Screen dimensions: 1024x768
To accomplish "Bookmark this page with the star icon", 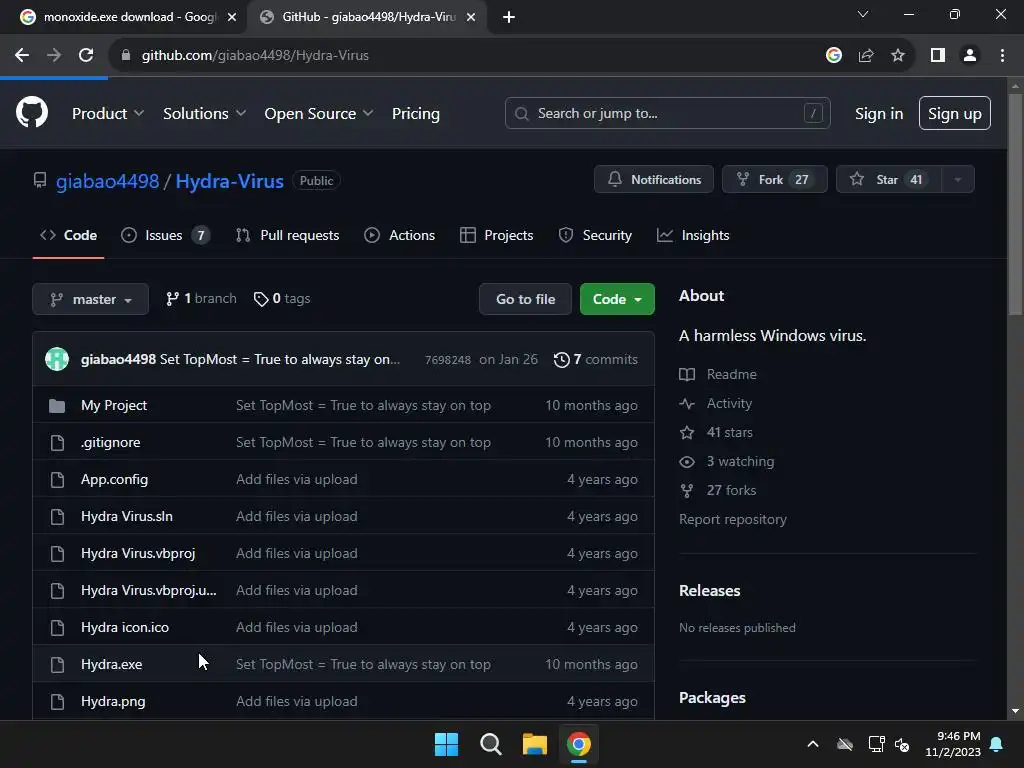I will point(898,56).
